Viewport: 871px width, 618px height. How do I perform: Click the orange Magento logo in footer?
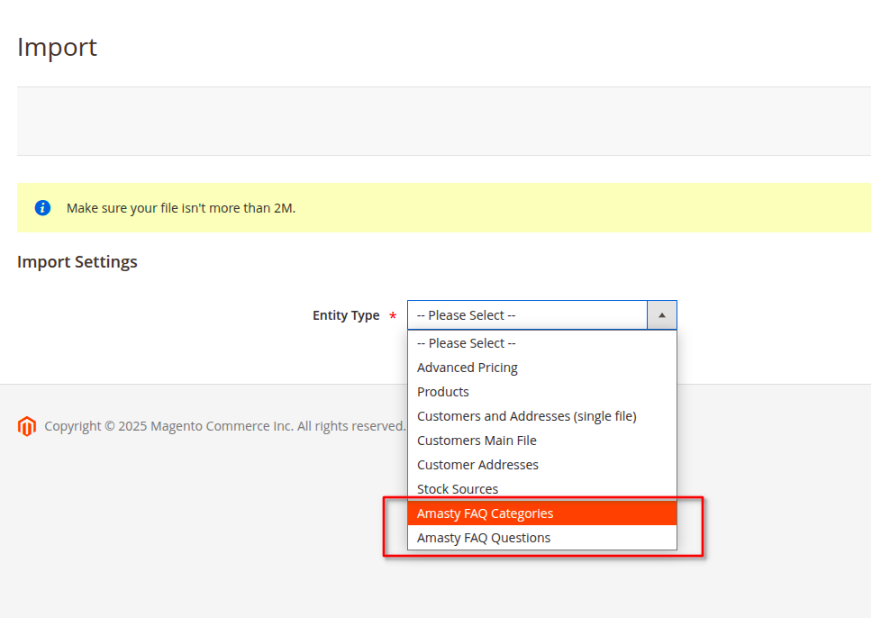pyautogui.click(x=27, y=426)
